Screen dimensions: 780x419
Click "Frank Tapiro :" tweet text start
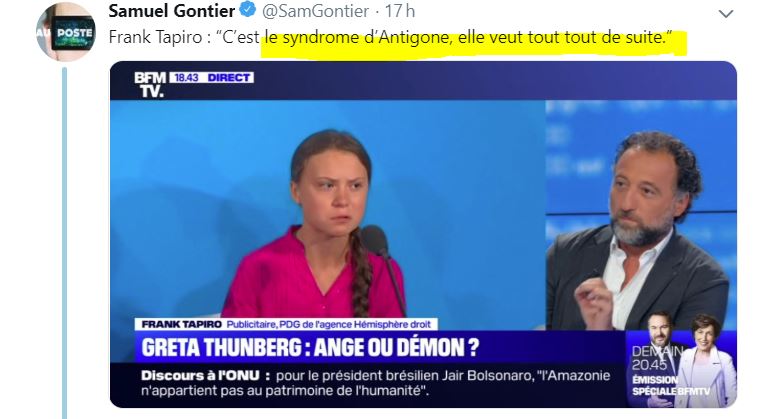pos(155,38)
